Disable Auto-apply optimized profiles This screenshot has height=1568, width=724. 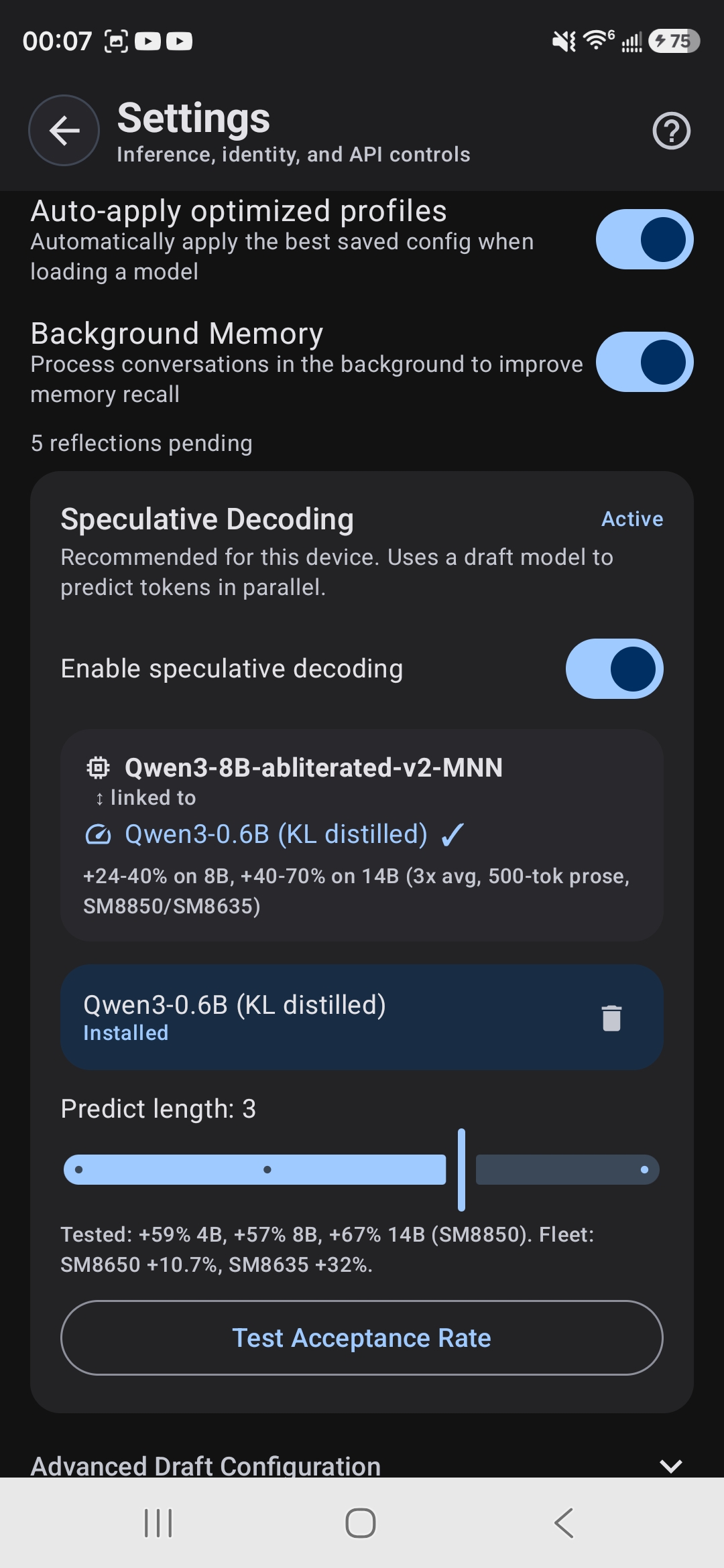644,240
